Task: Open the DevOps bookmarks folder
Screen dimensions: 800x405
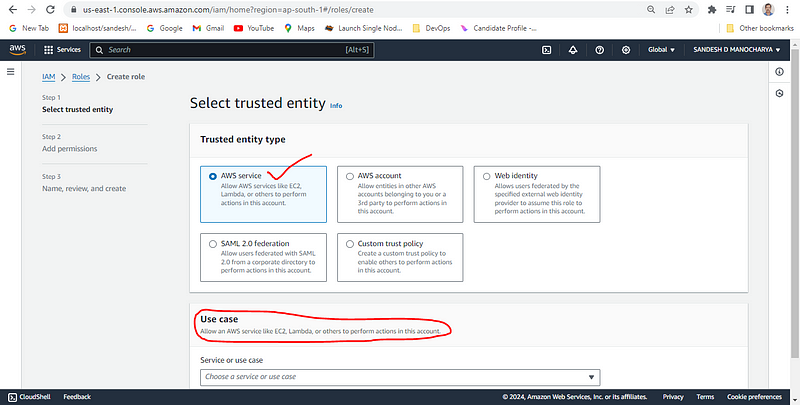Action: (431, 29)
